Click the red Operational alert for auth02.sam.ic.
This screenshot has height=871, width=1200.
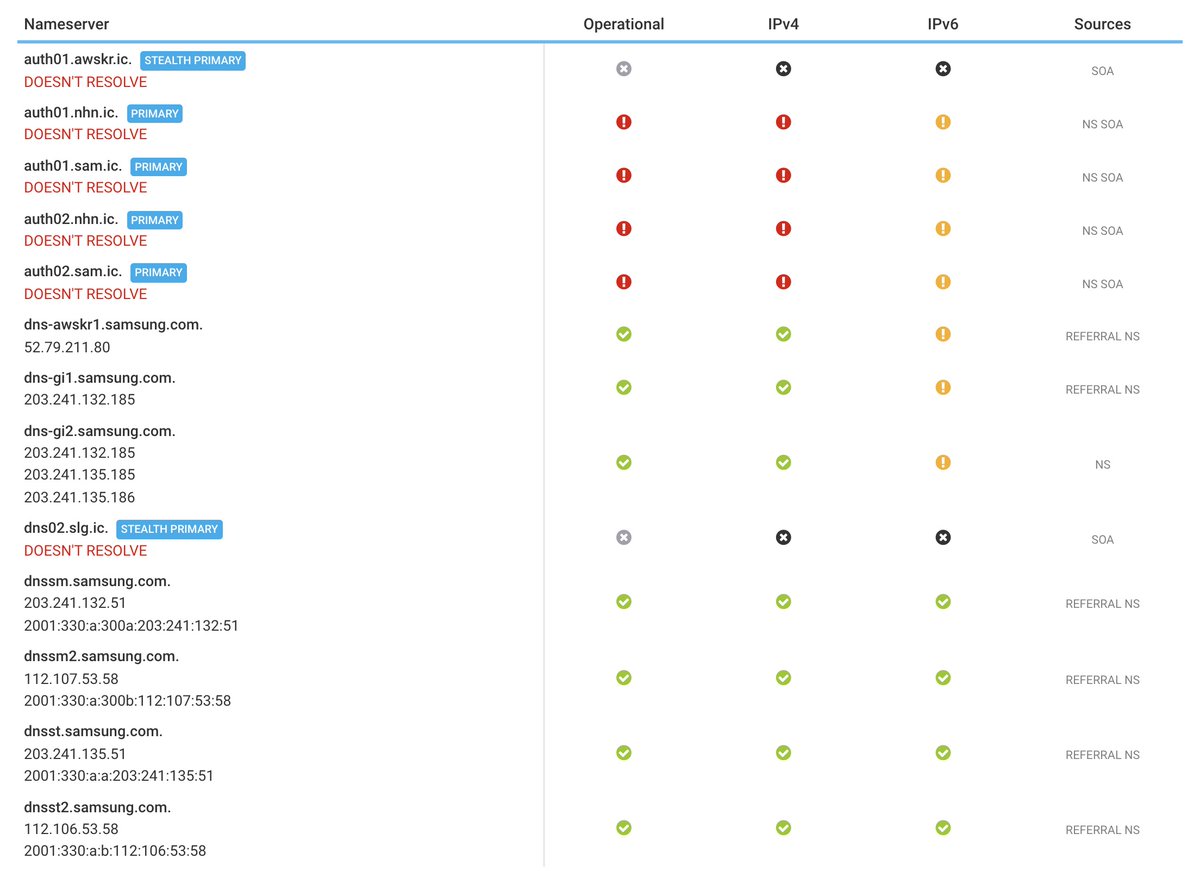(624, 282)
